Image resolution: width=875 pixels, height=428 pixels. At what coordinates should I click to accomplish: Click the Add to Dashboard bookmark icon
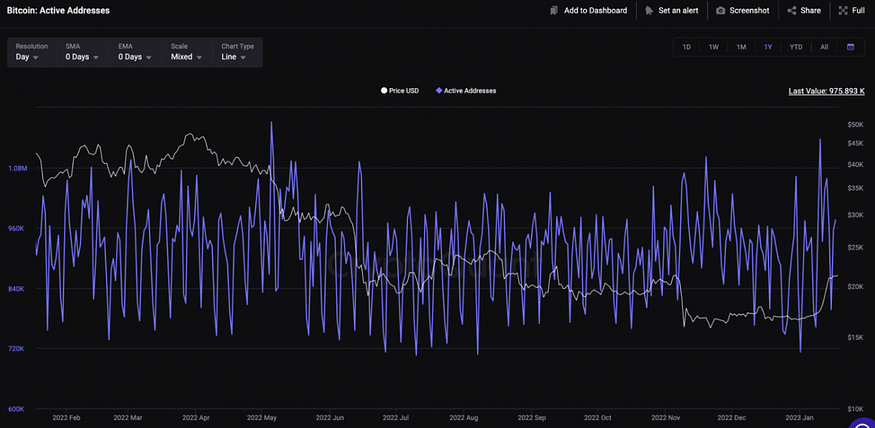(554, 11)
